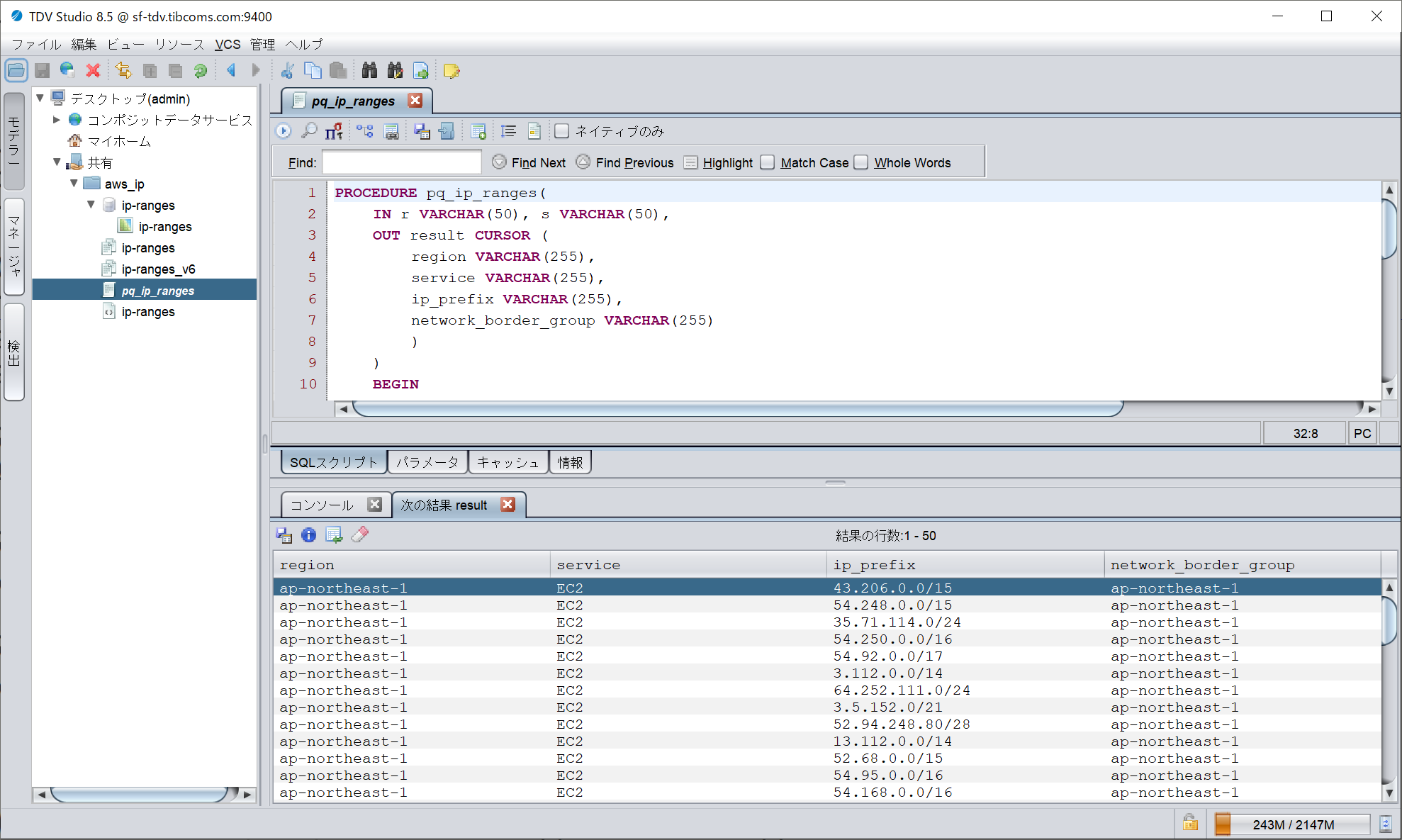Screen dimensions: 1402x840
Task: Click the copy documents icon
Action: (x=313, y=70)
